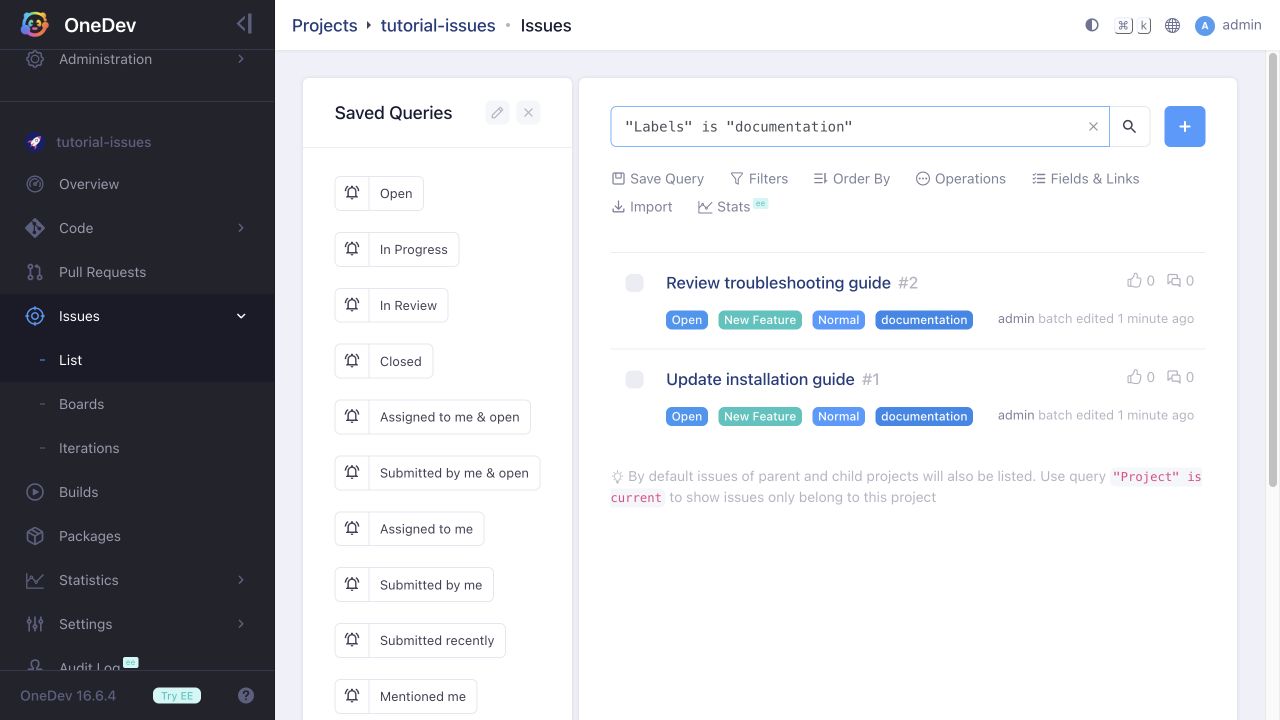
Task: Run the query with the magnifier button
Action: tap(1129, 127)
